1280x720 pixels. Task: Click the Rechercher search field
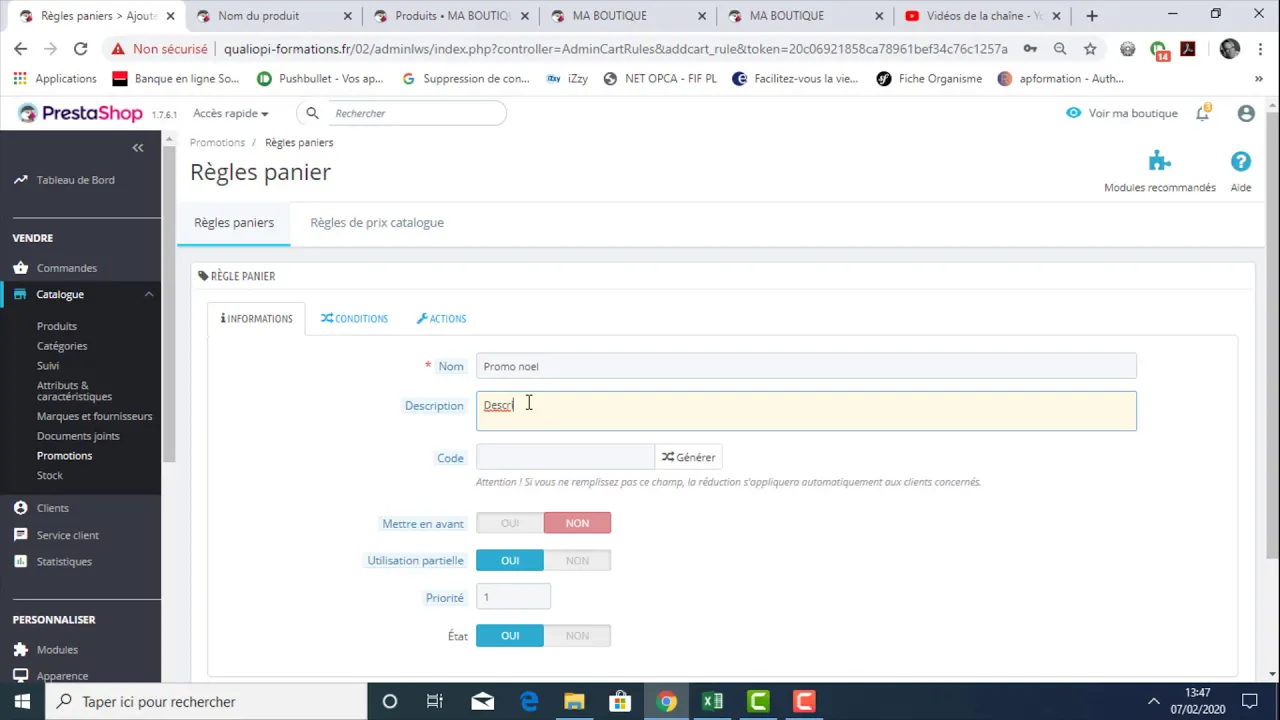point(416,113)
